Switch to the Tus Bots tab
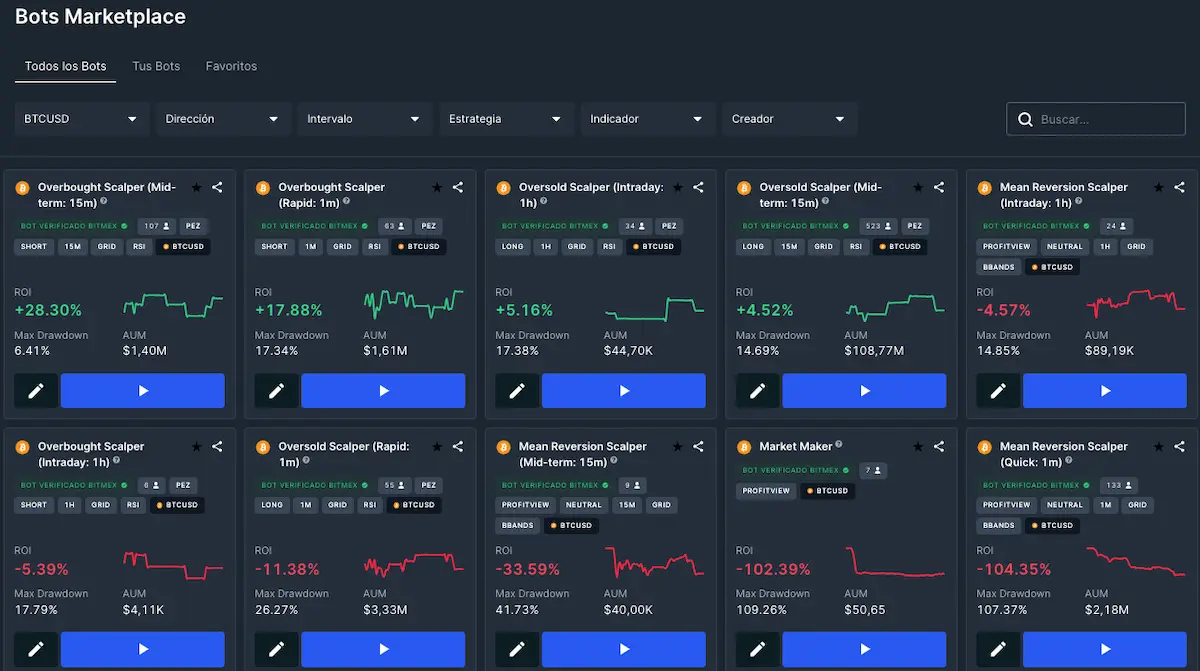Screen dimensions: 1200x671 tap(156, 66)
